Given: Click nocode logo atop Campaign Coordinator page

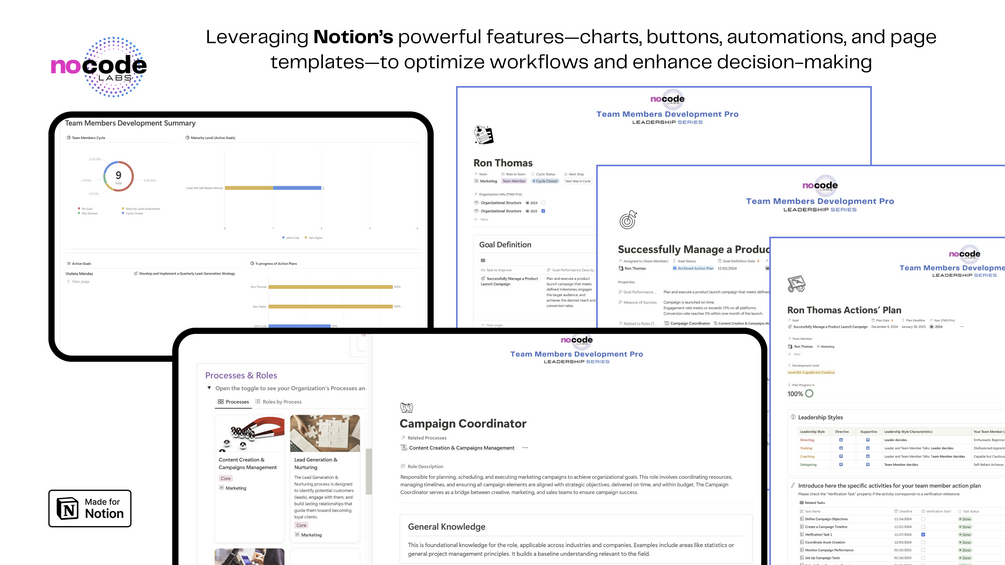Looking at the screenshot, I should click(x=577, y=340).
